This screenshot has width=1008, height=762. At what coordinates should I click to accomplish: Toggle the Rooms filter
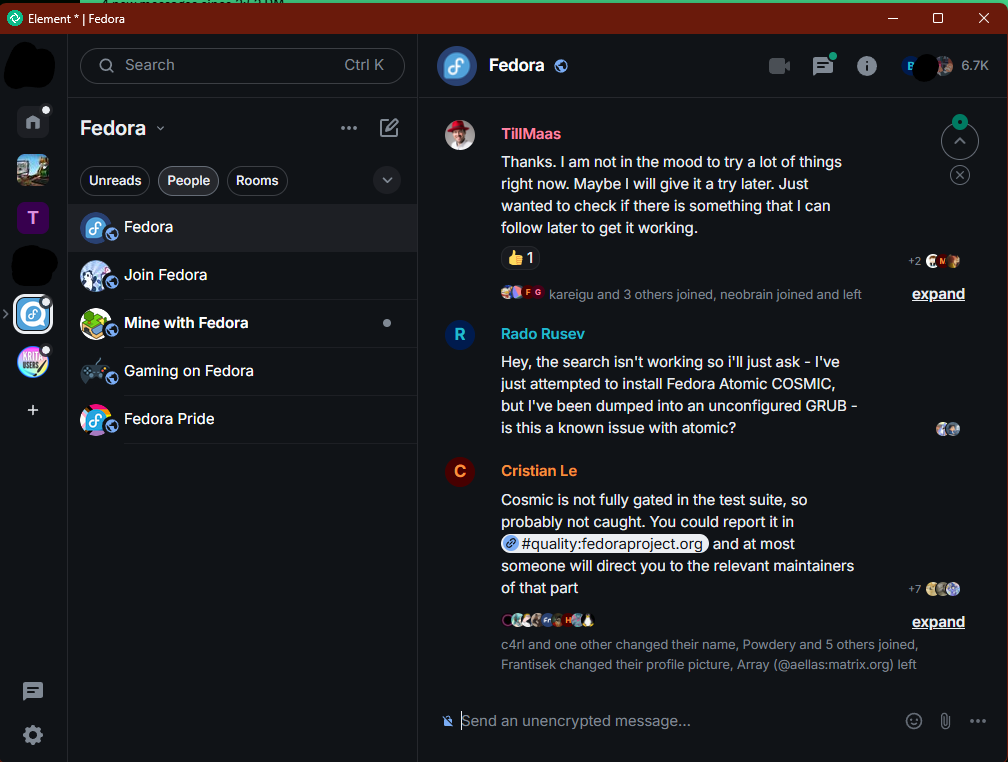[257, 181]
